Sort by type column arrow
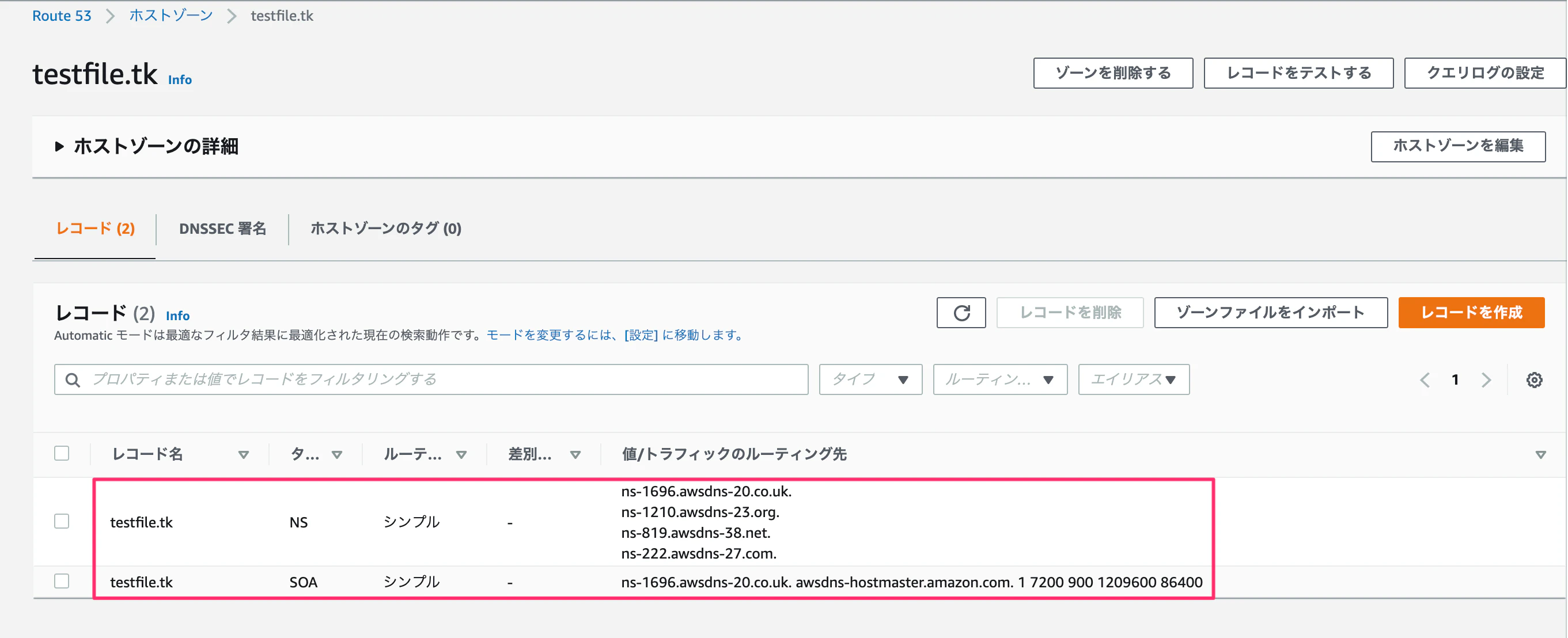Screen dimensions: 1568x638 pos(336,454)
